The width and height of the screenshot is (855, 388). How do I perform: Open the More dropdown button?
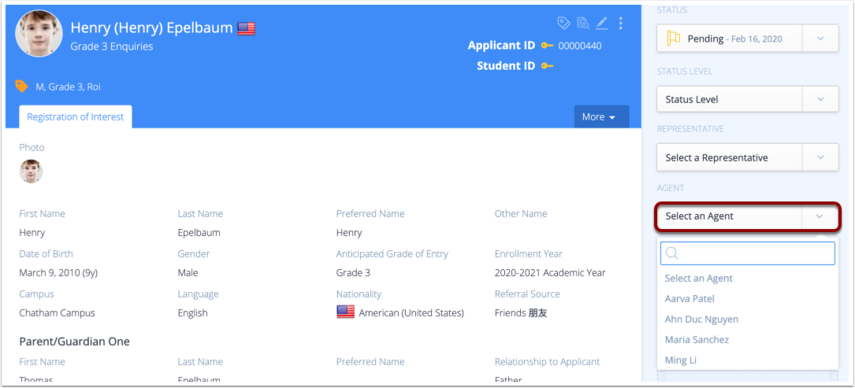(601, 117)
